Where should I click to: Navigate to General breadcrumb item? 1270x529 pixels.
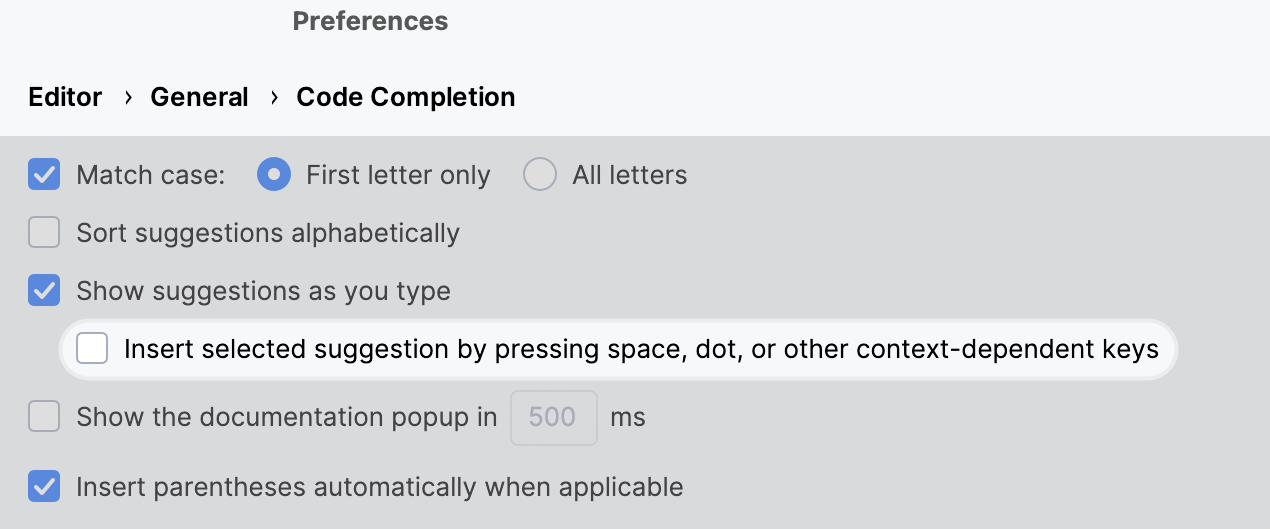(199, 97)
